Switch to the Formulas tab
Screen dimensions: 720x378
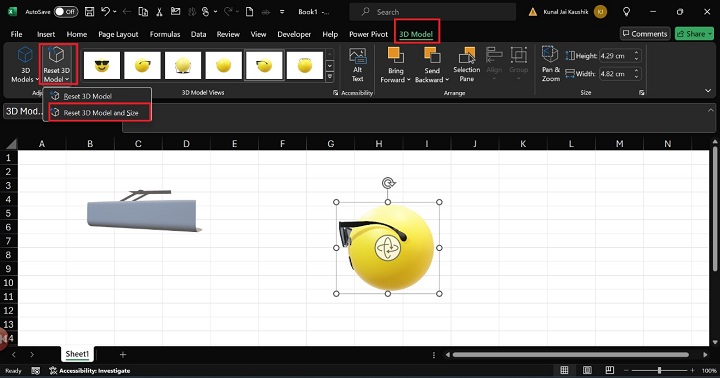click(165, 34)
